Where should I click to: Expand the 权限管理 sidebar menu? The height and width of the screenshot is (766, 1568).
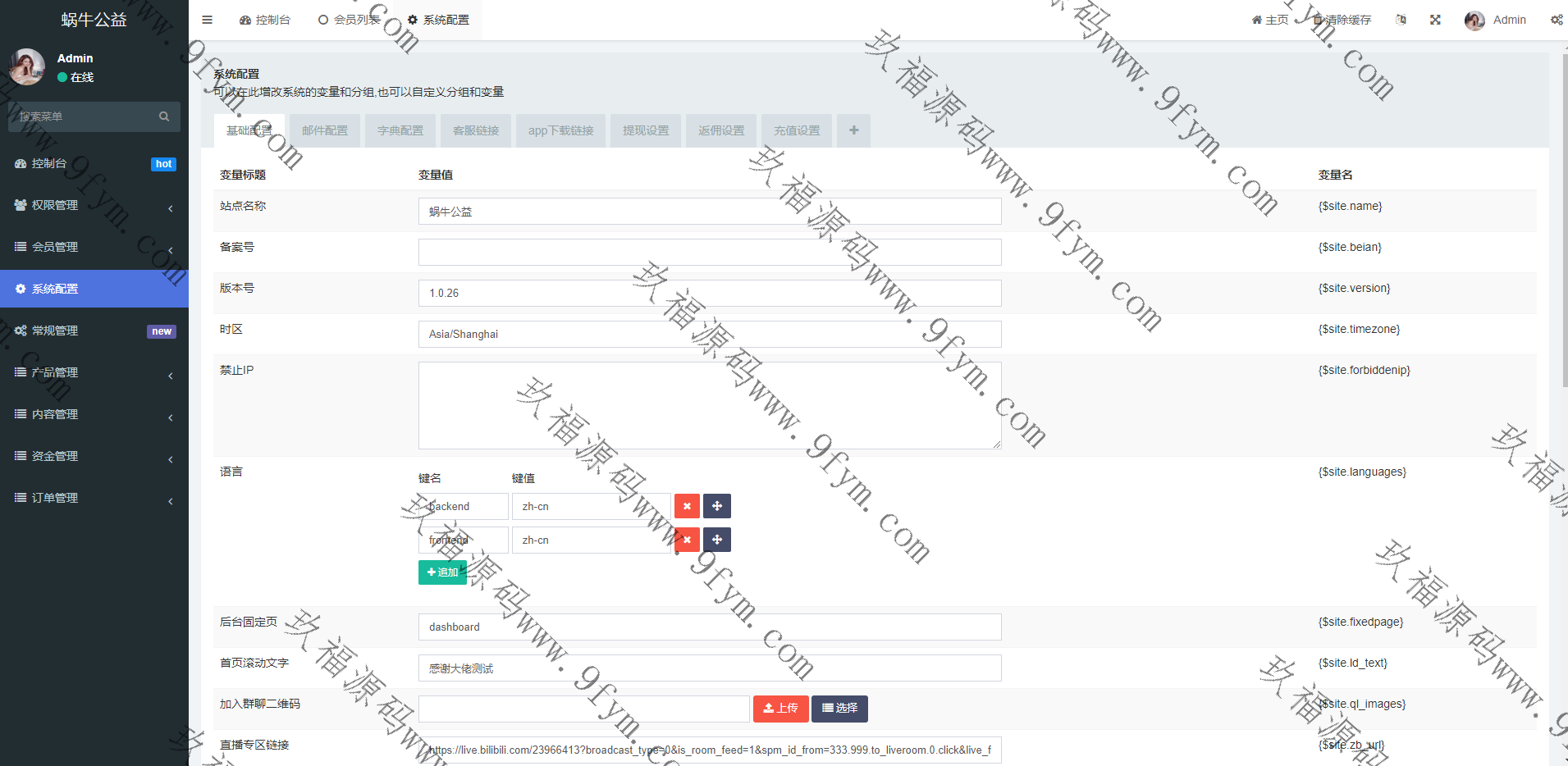94,205
